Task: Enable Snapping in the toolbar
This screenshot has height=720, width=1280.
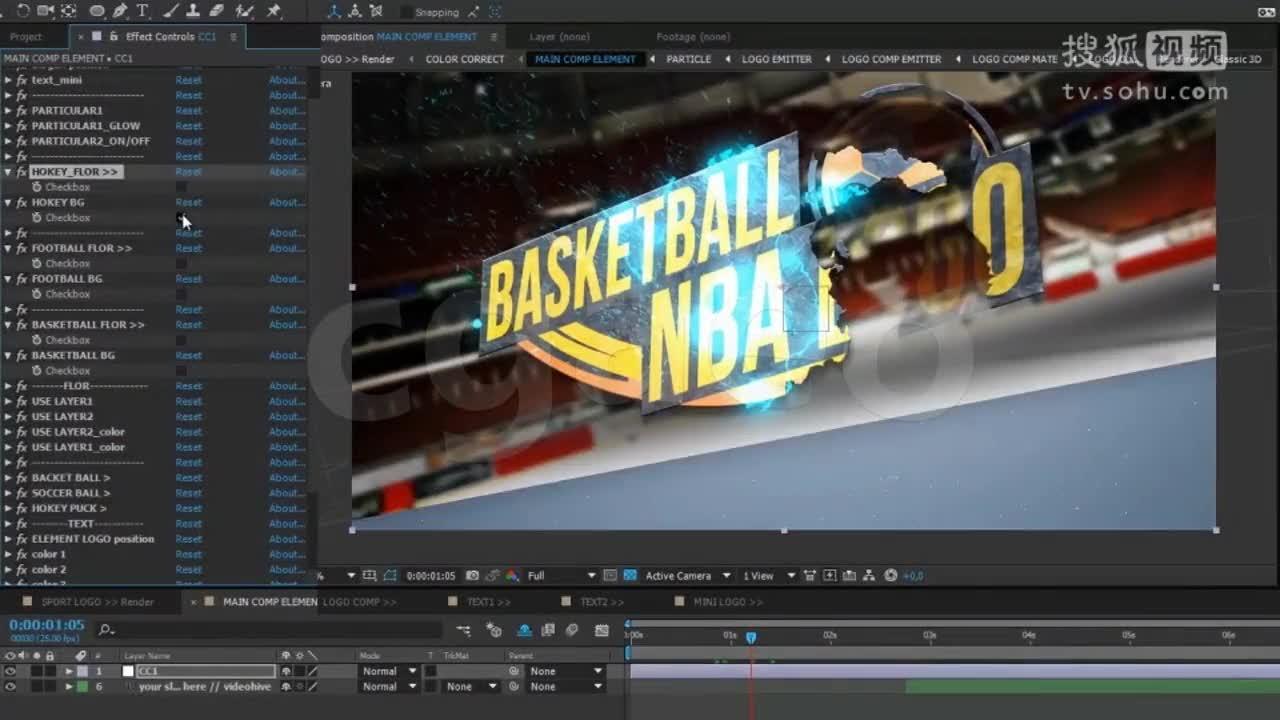Action: (x=407, y=12)
